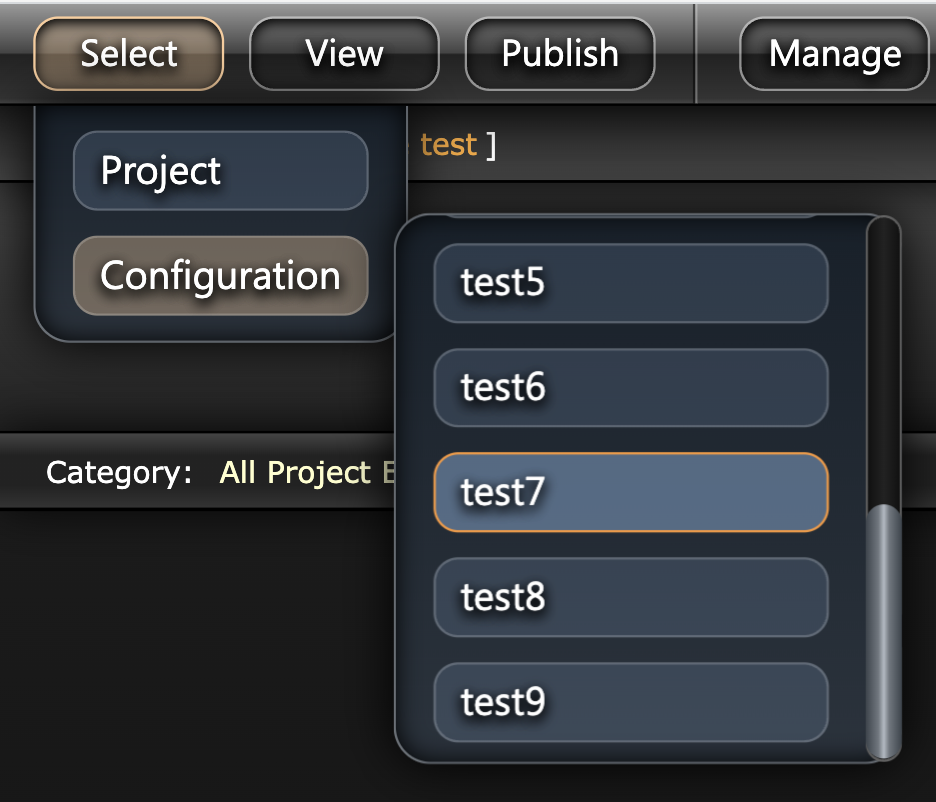Click the Configuration option again to collapse
Viewport: 936px width, 802px height.
click(219, 275)
